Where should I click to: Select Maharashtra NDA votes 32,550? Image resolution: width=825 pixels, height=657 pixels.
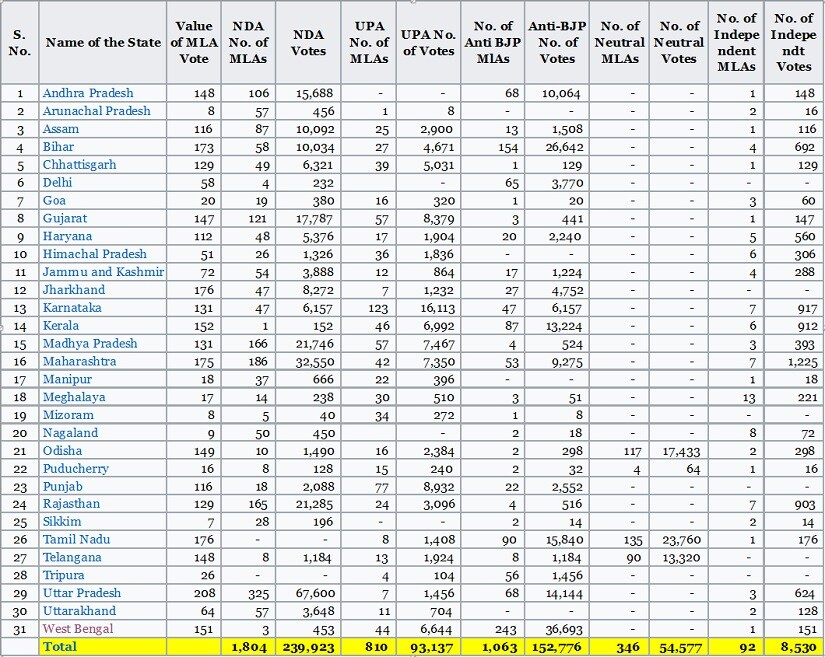[x=315, y=362]
